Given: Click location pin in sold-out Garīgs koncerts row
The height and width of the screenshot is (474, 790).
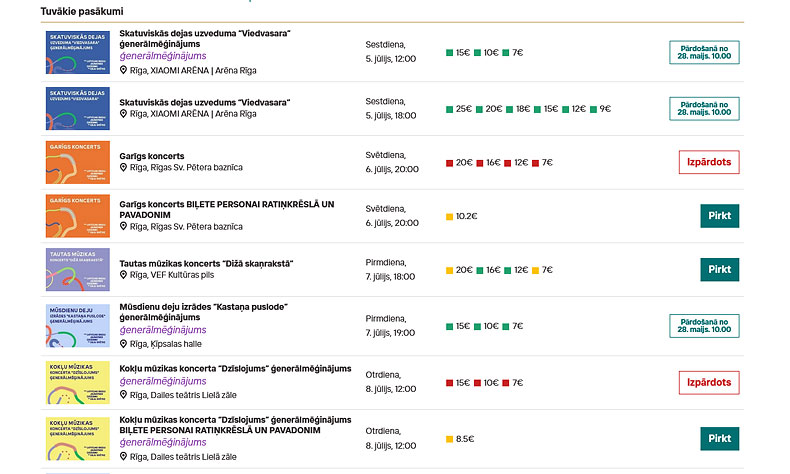Looking at the screenshot, I should pos(124,167).
